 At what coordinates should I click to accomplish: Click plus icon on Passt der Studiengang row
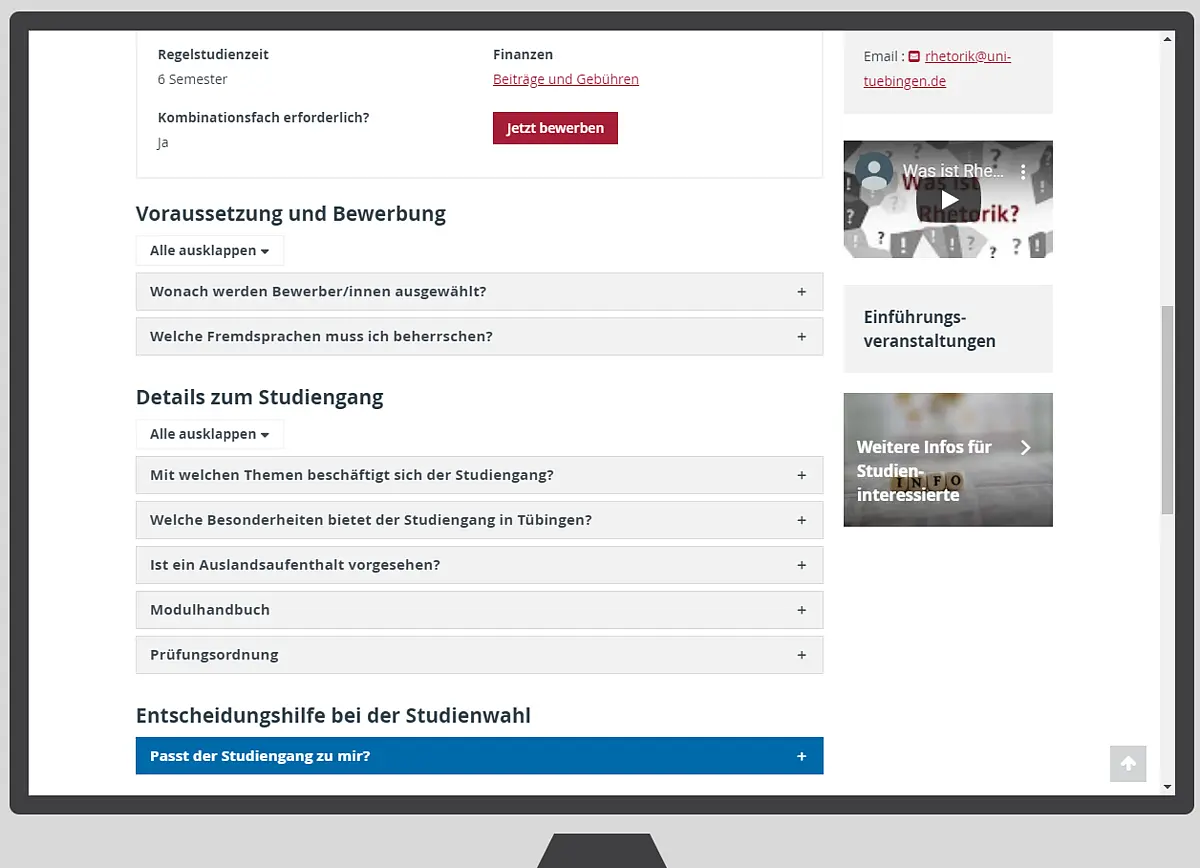801,756
